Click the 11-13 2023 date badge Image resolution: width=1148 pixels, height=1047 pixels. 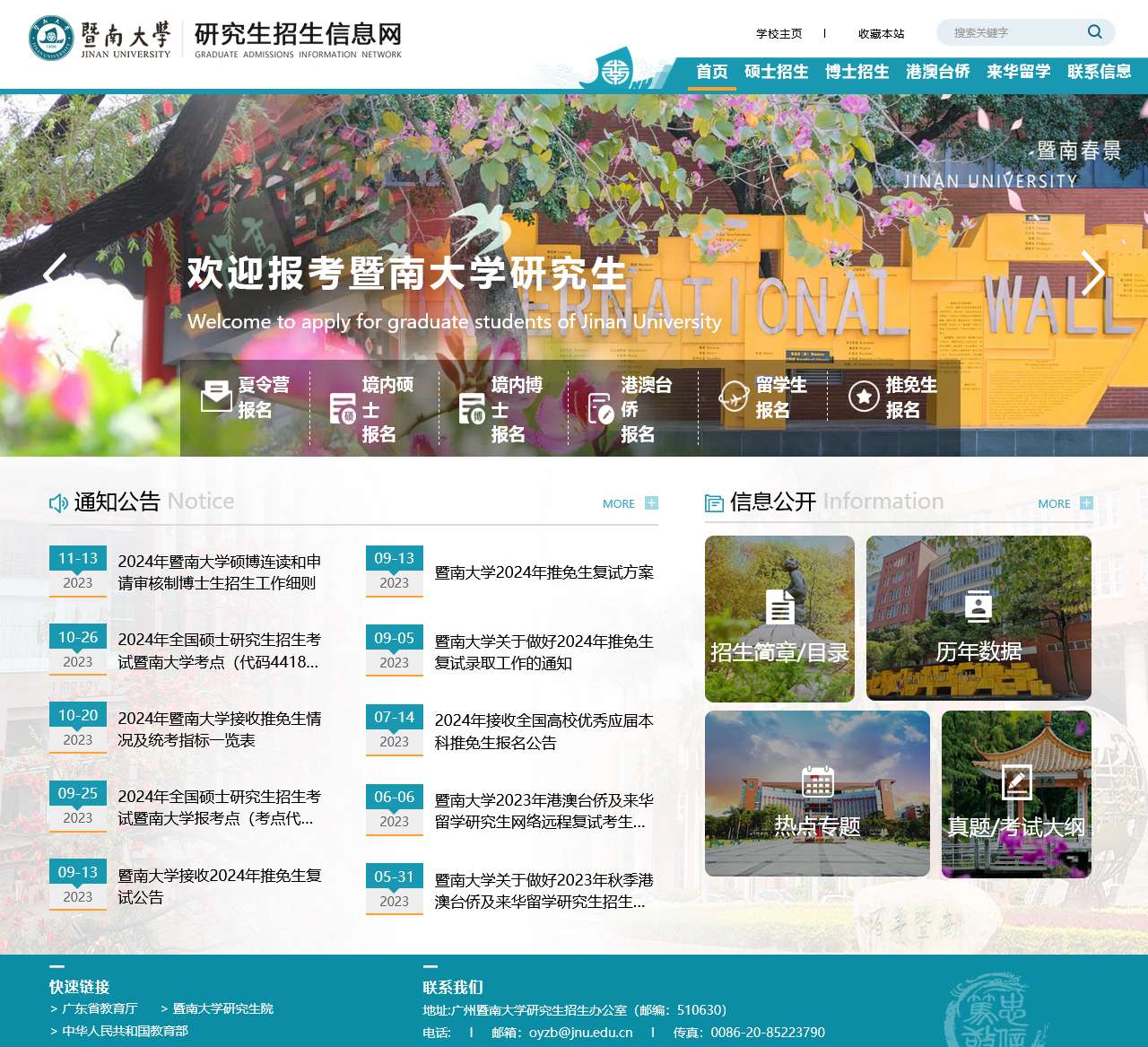[x=78, y=570]
